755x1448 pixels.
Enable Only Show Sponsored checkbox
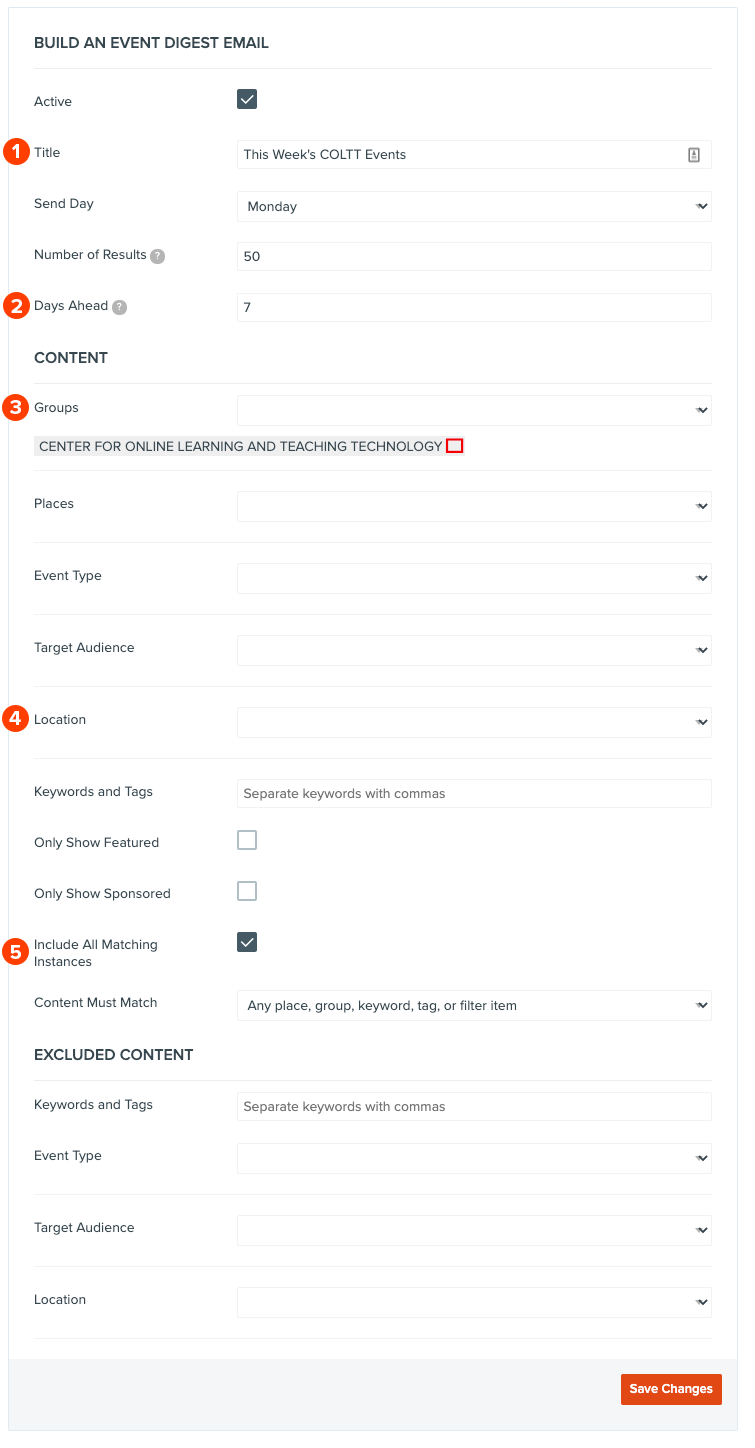click(x=247, y=891)
